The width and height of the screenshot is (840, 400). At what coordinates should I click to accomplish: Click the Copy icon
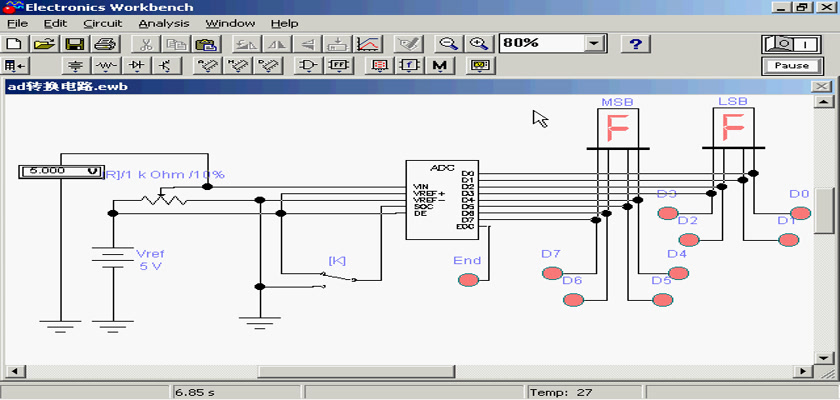point(174,44)
